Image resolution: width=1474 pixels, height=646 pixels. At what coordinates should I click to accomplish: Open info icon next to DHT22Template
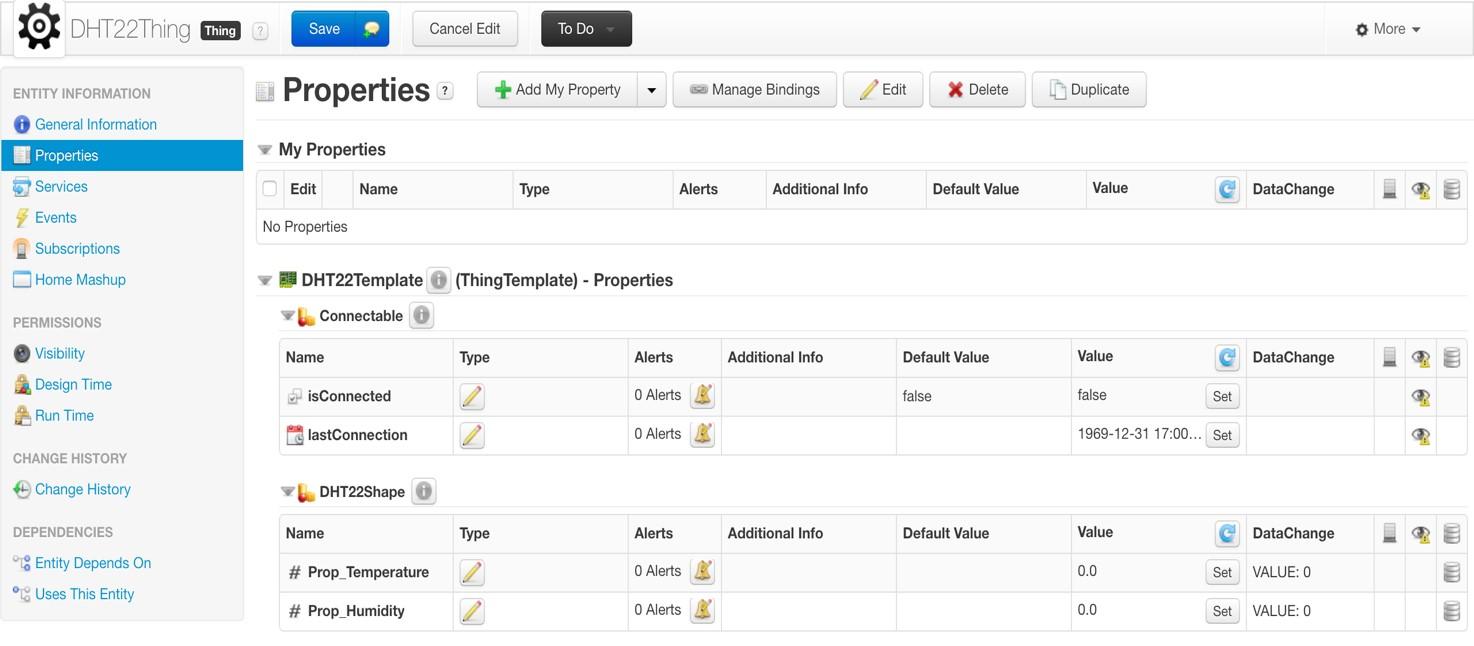click(x=438, y=280)
